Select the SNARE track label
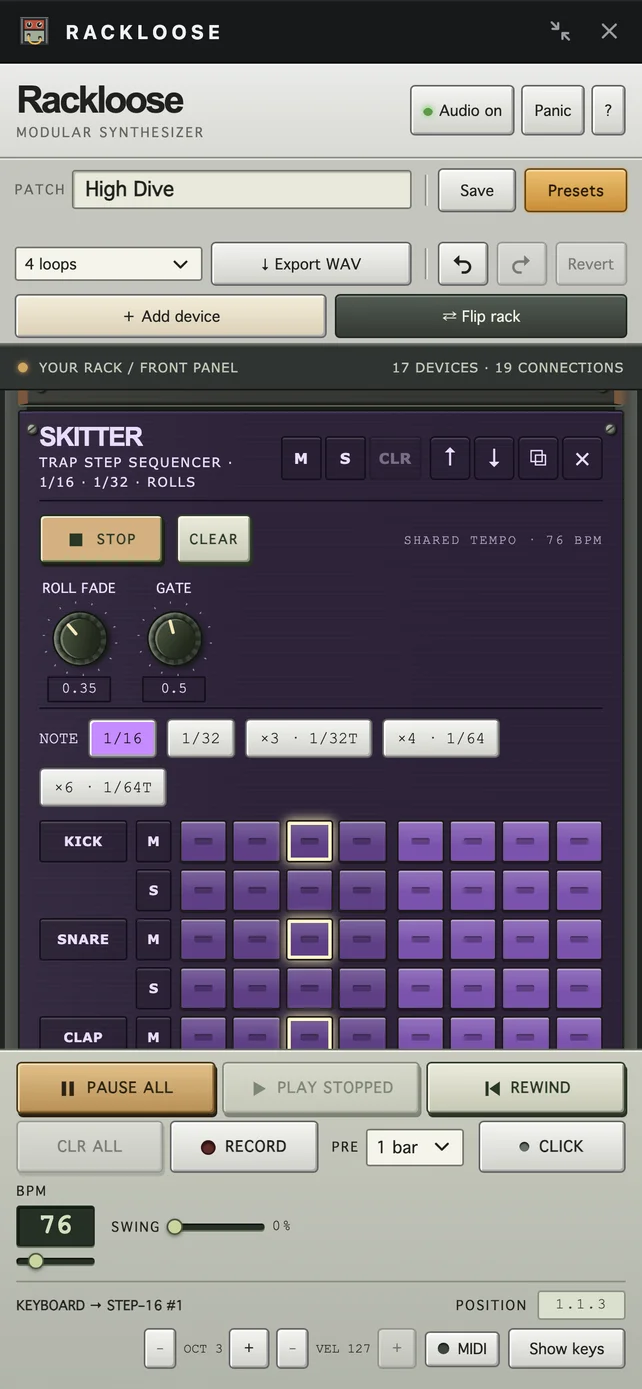Image resolution: width=642 pixels, height=1389 pixels. pyautogui.click(x=83, y=939)
